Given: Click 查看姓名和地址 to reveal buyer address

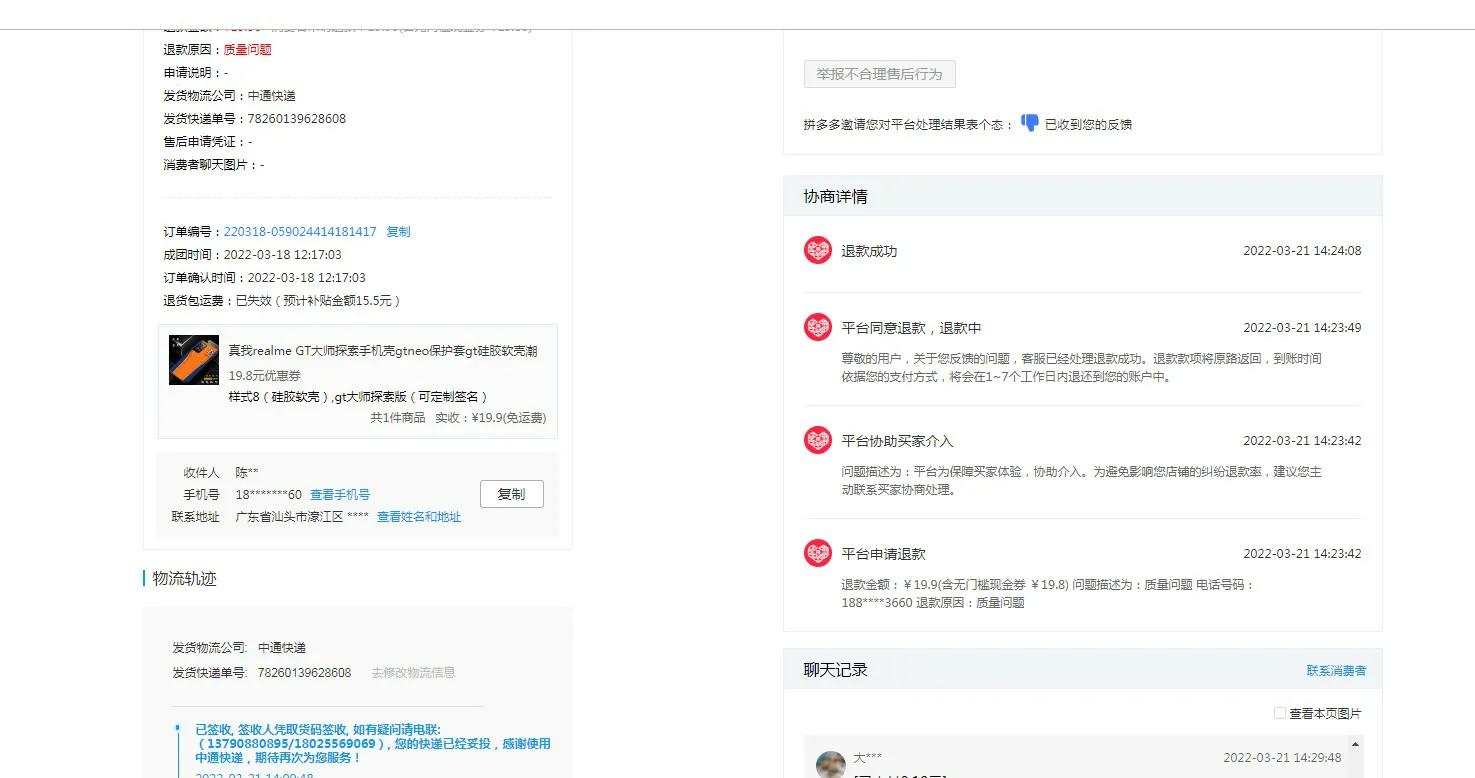Looking at the screenshot, I should pos(418,517).
